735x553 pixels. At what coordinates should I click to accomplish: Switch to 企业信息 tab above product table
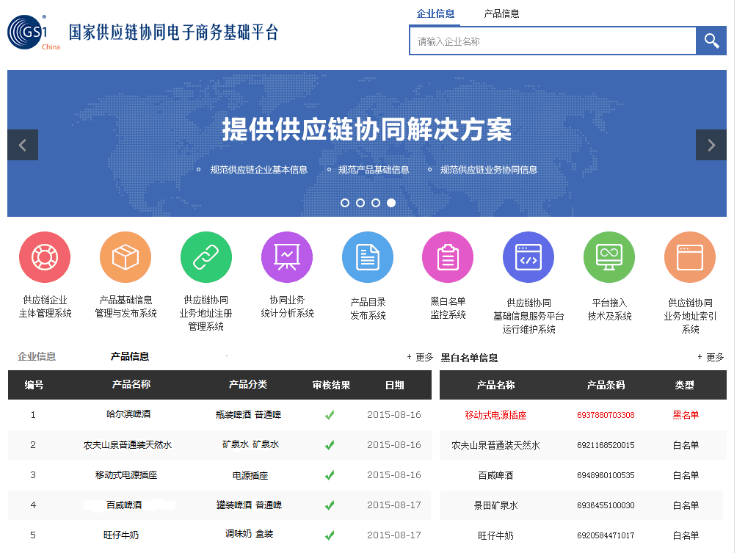37,357
